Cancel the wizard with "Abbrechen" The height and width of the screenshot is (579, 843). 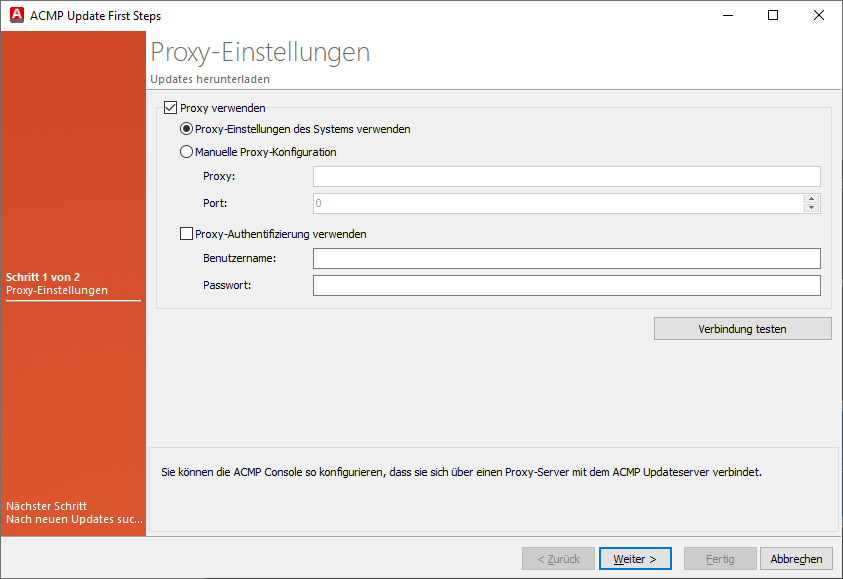796,559
